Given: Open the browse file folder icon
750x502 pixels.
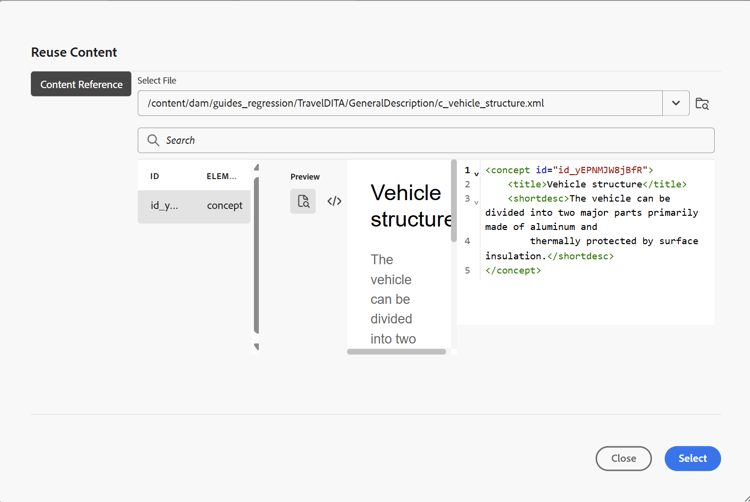Looking at the screenshot, I should (702, 103).
